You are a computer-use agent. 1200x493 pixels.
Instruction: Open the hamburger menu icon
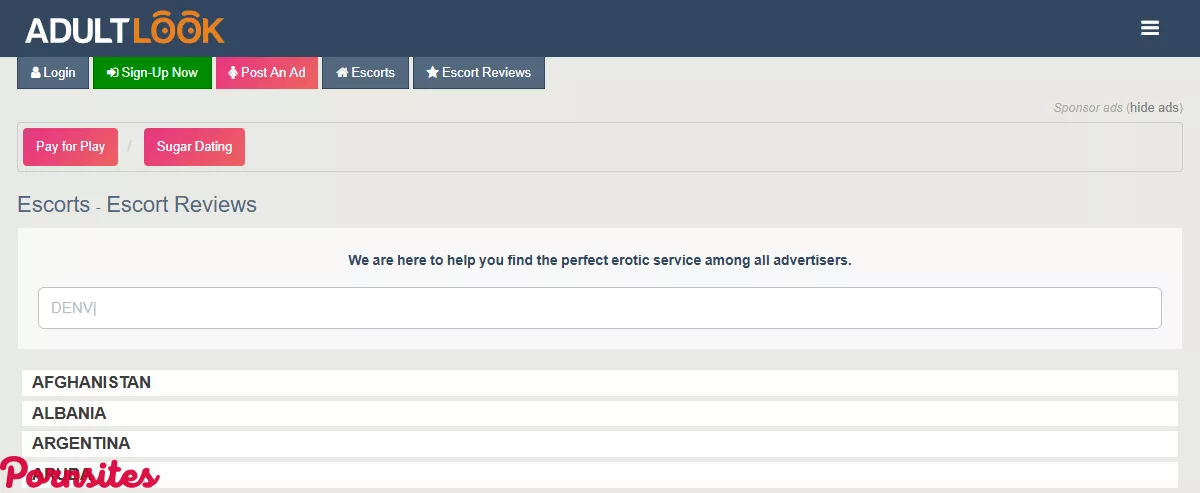pos(1150,29)
